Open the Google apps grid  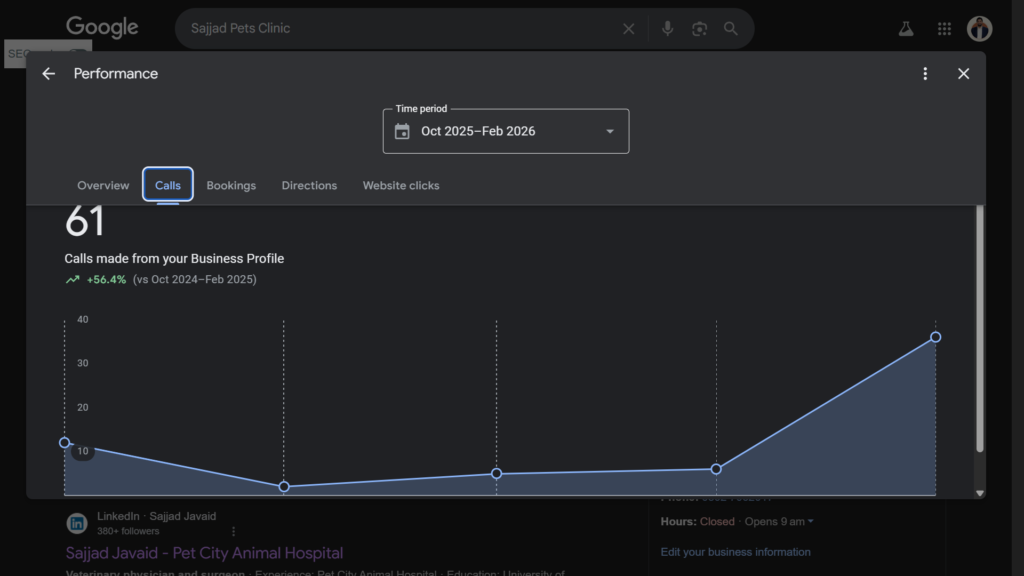[x=944, y=29]
